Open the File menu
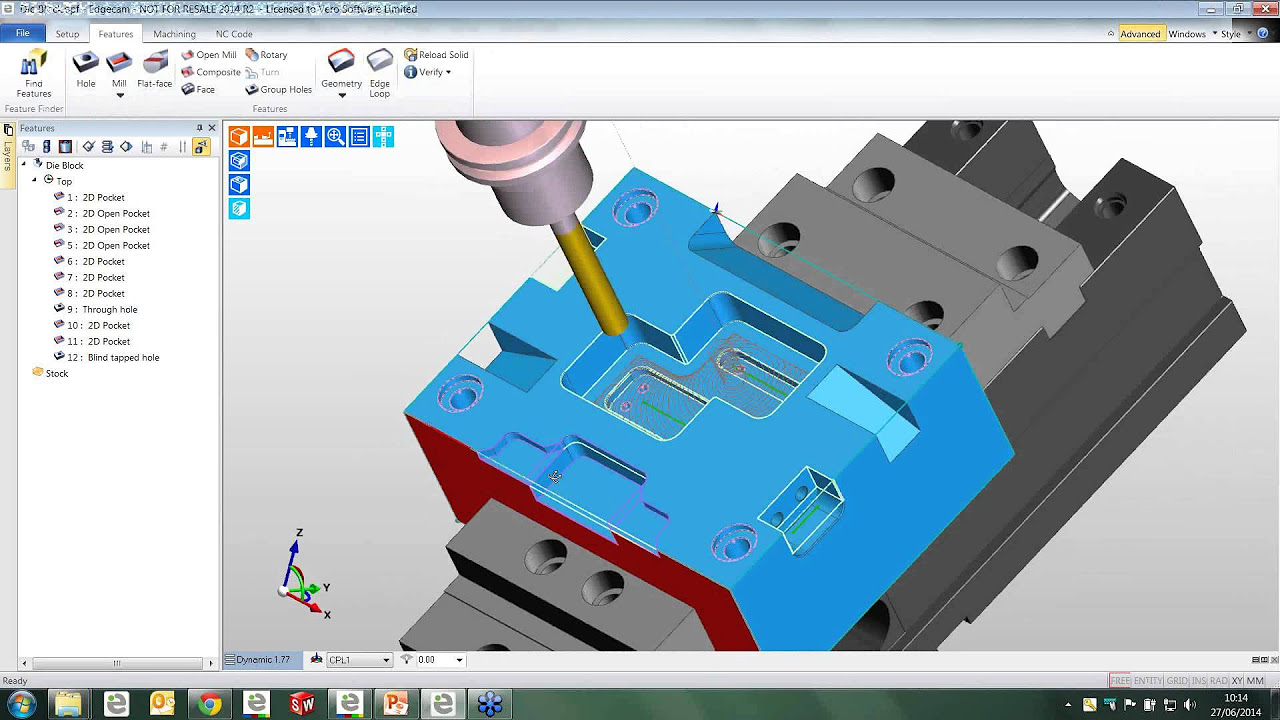 pyautogui.click(x=22, y=33)
